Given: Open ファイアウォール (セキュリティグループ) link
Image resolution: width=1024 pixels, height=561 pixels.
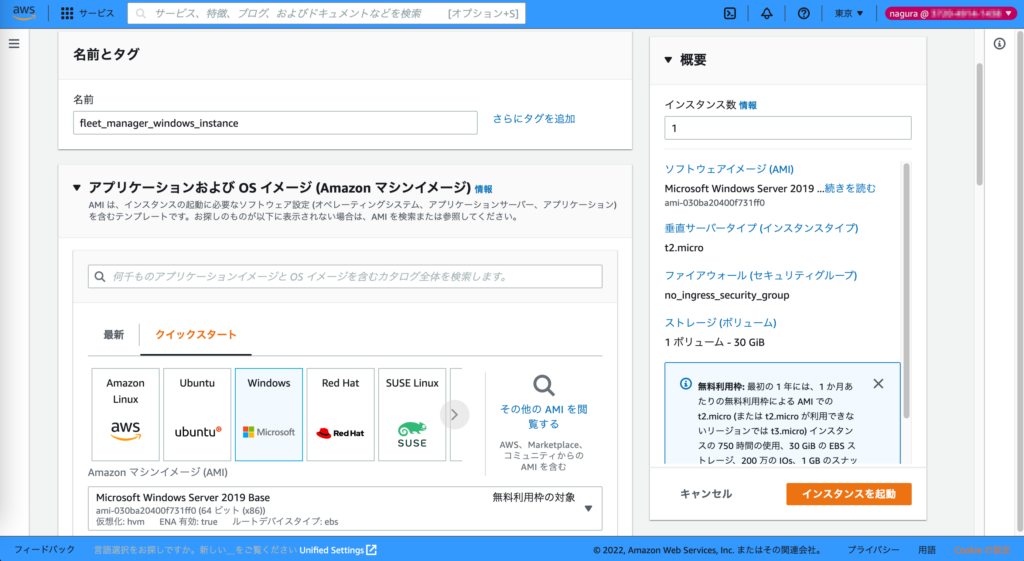Looking at the screenshot, I should (x=761, y=276).
